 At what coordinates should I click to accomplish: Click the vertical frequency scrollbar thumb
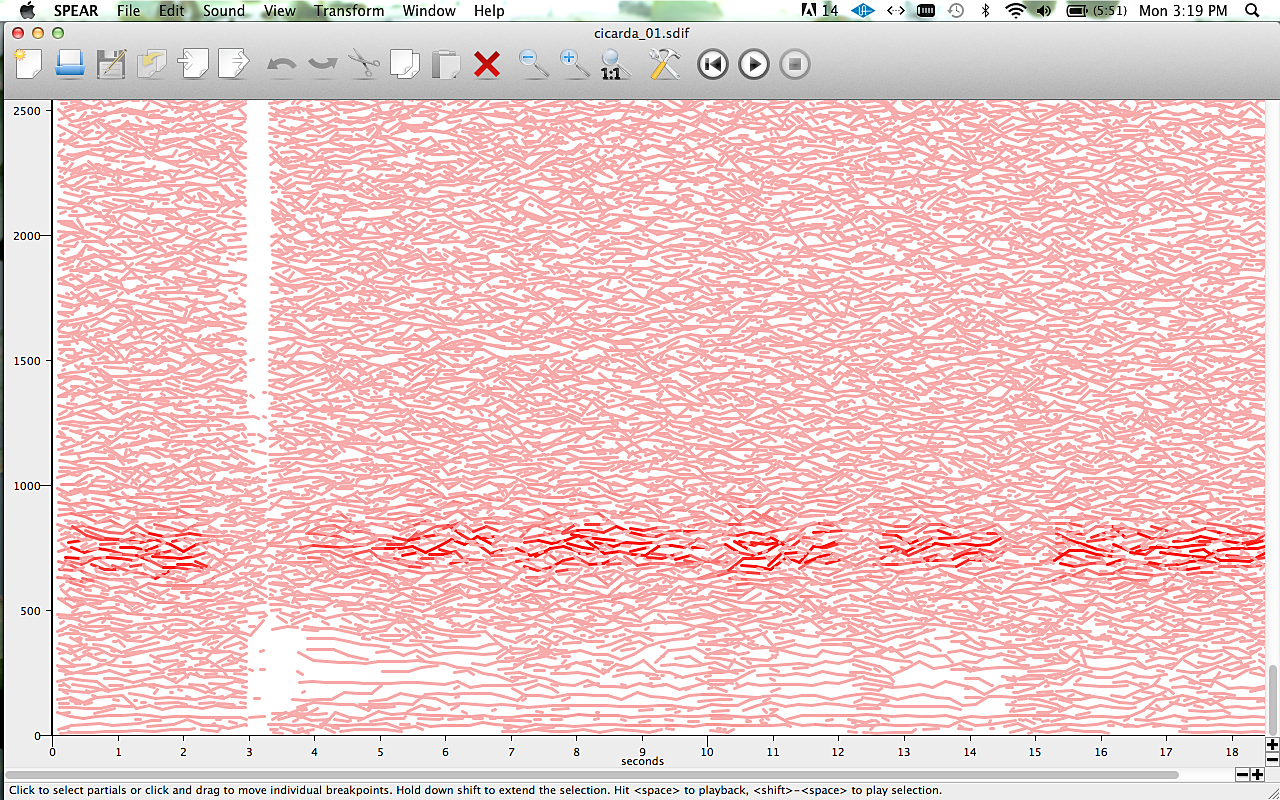[x=1272, y=698]
